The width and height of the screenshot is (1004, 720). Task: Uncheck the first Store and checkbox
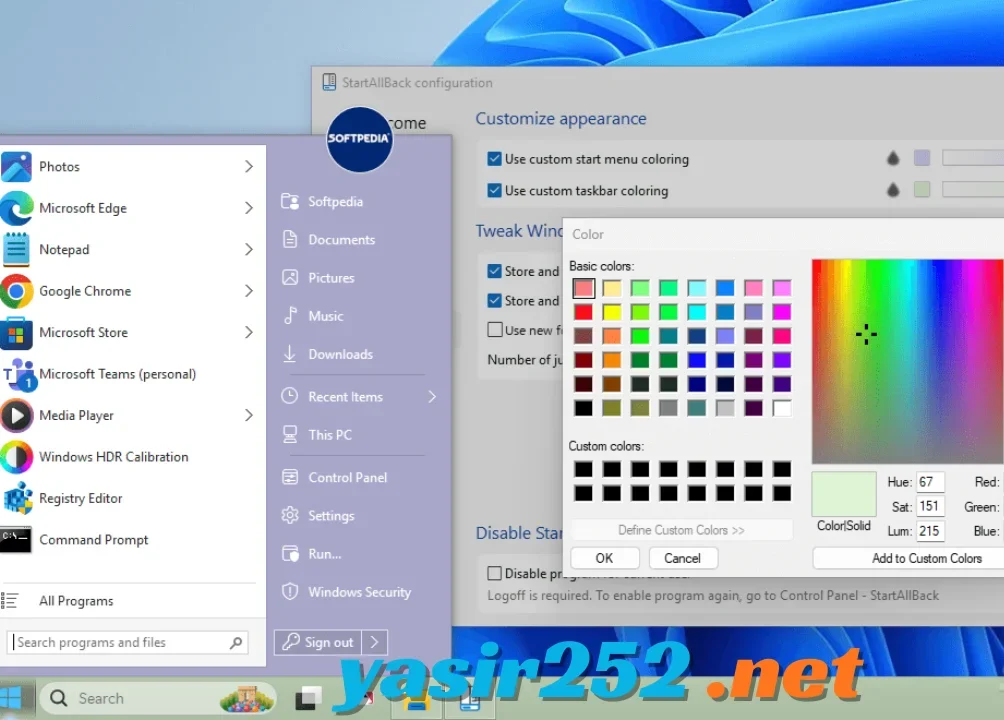494,271
